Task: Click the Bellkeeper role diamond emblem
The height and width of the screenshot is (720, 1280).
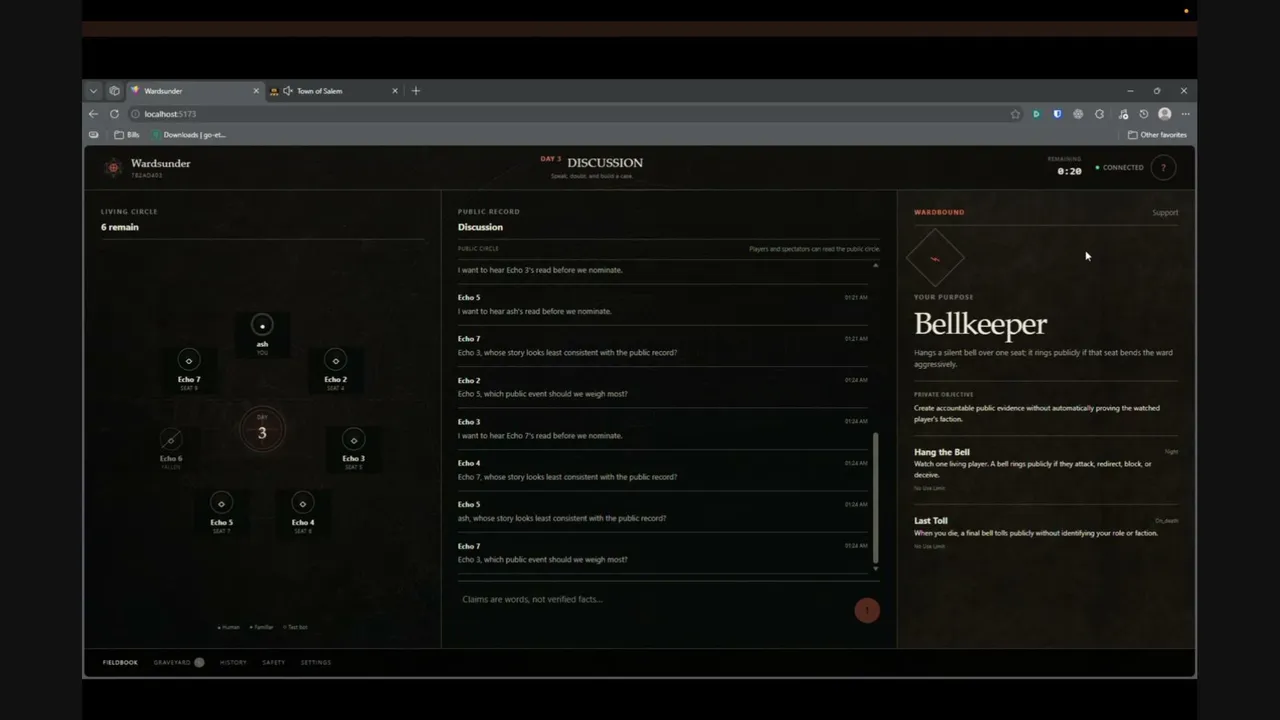Action: (936, 258)
